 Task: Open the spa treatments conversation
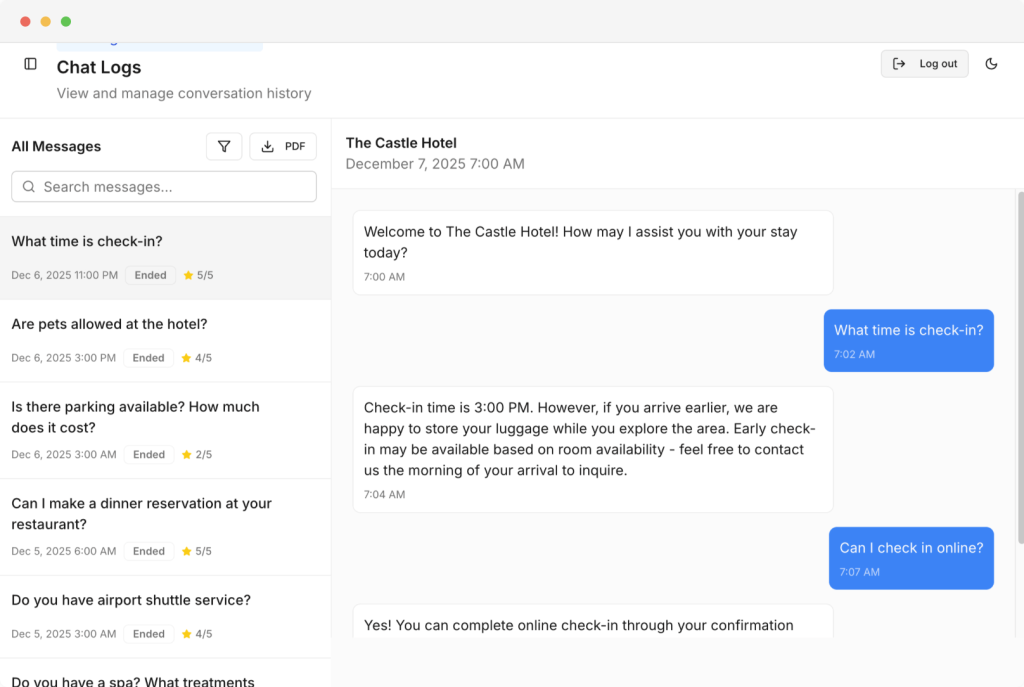[x=133, y=678]
